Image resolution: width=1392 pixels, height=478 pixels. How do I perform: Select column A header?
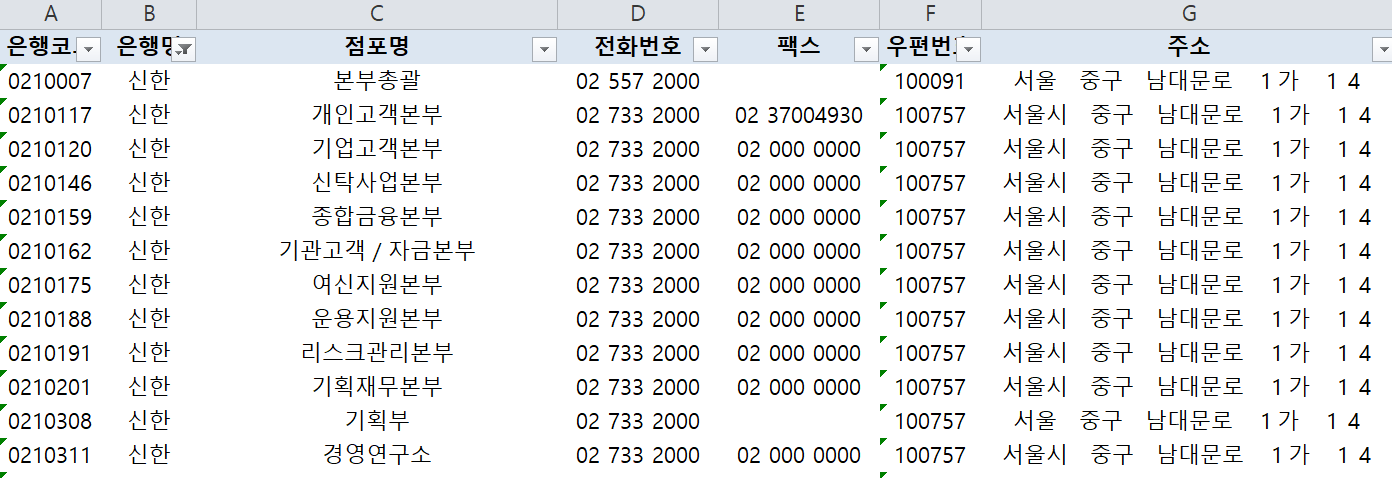tap(51, 14)
